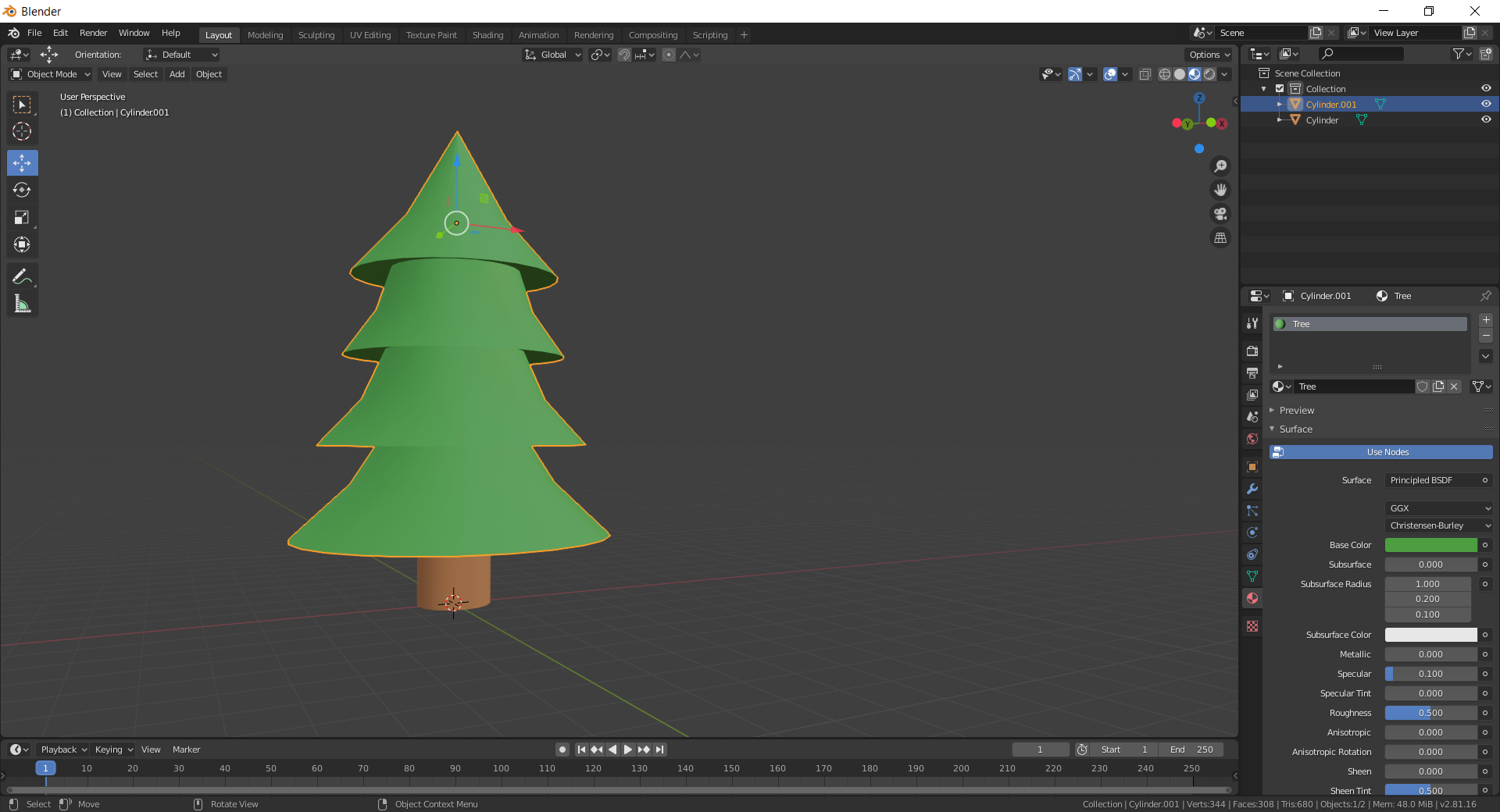Image resolution: width=1500 pixels, height=812 pixels.
Task: Toggle visibility of Cylinder.001
Action: point(1486,104)
